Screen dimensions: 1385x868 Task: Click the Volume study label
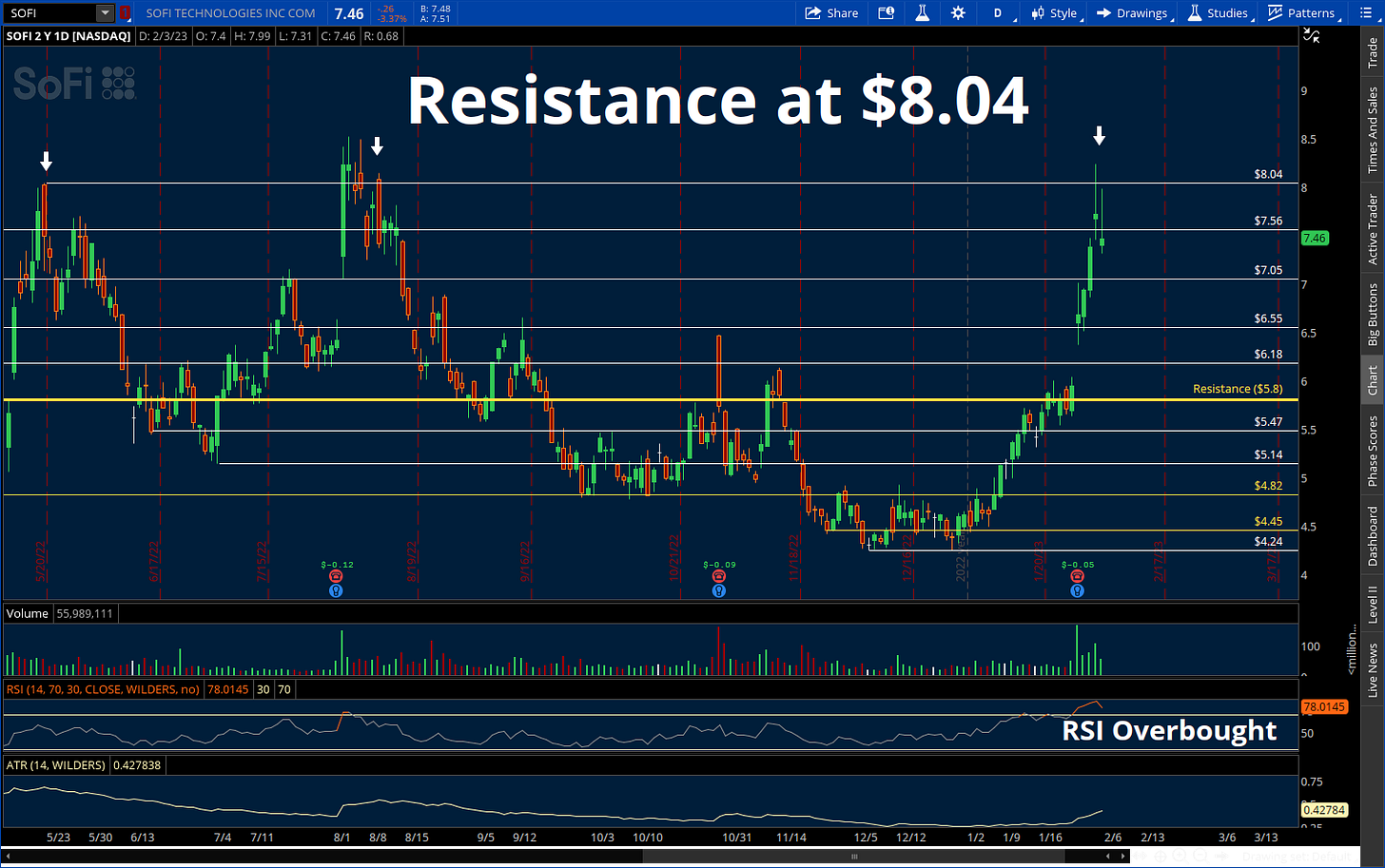point(27,613)
